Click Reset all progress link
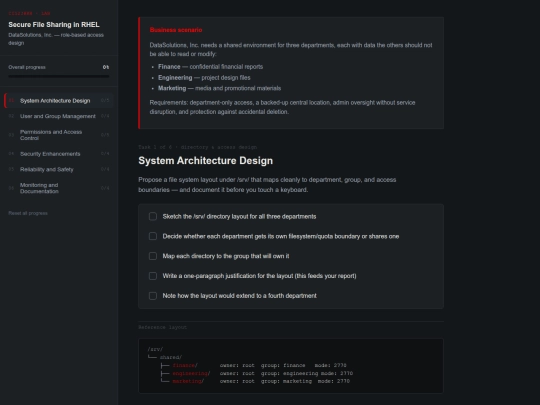Screen dimensions: 540x405 pos(28,213)
